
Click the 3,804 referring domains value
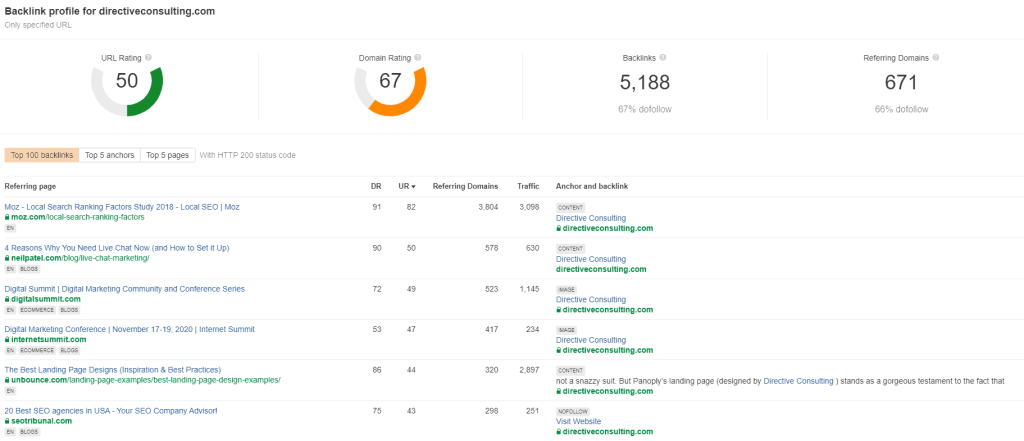coord(487,207)
